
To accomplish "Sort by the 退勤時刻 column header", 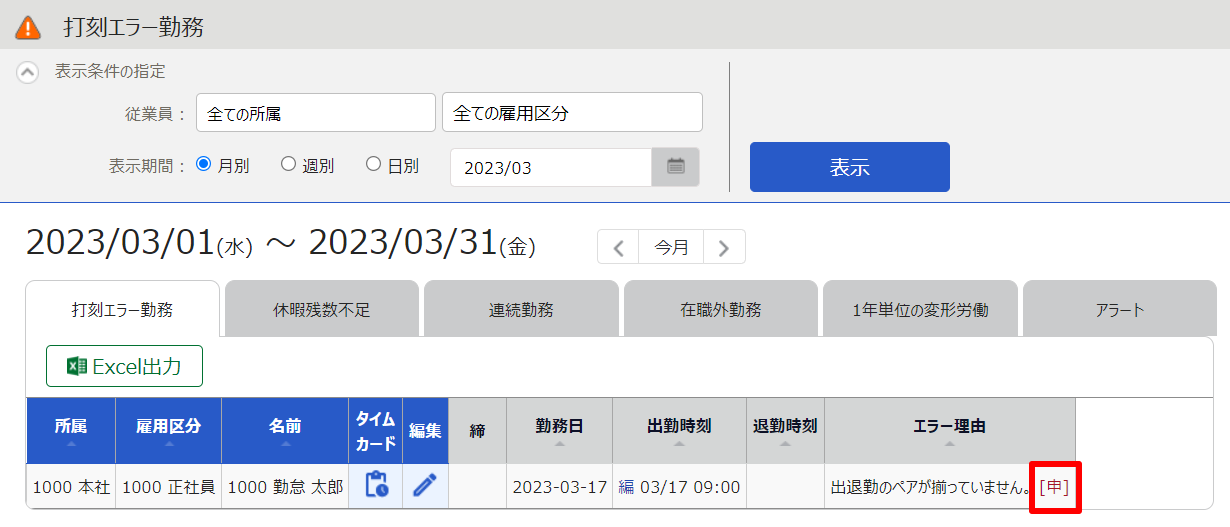I will tap(786, 431).
